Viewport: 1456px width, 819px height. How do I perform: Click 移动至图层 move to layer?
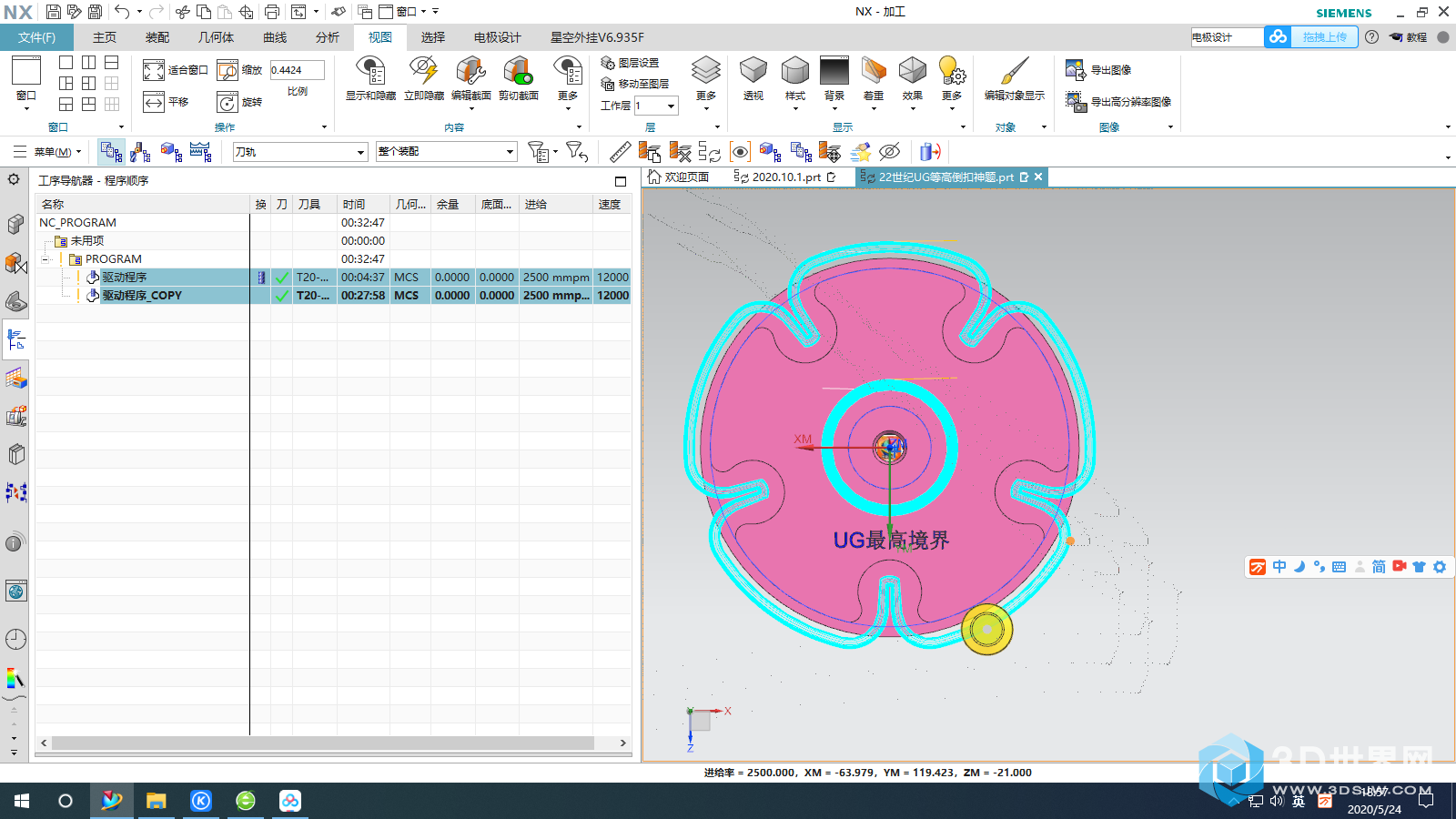tap(635, 84)
